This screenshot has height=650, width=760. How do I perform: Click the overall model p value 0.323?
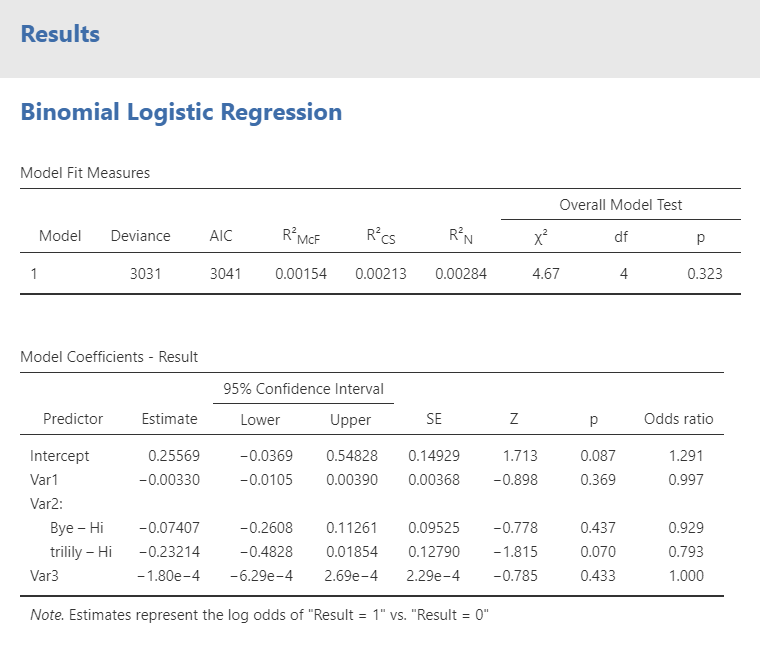704,273
